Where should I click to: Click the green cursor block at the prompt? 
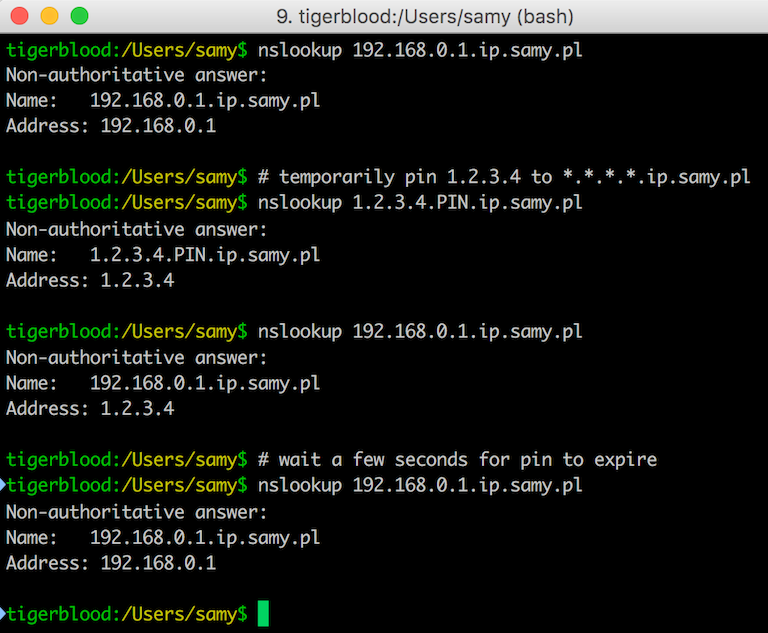coord(264,613)
